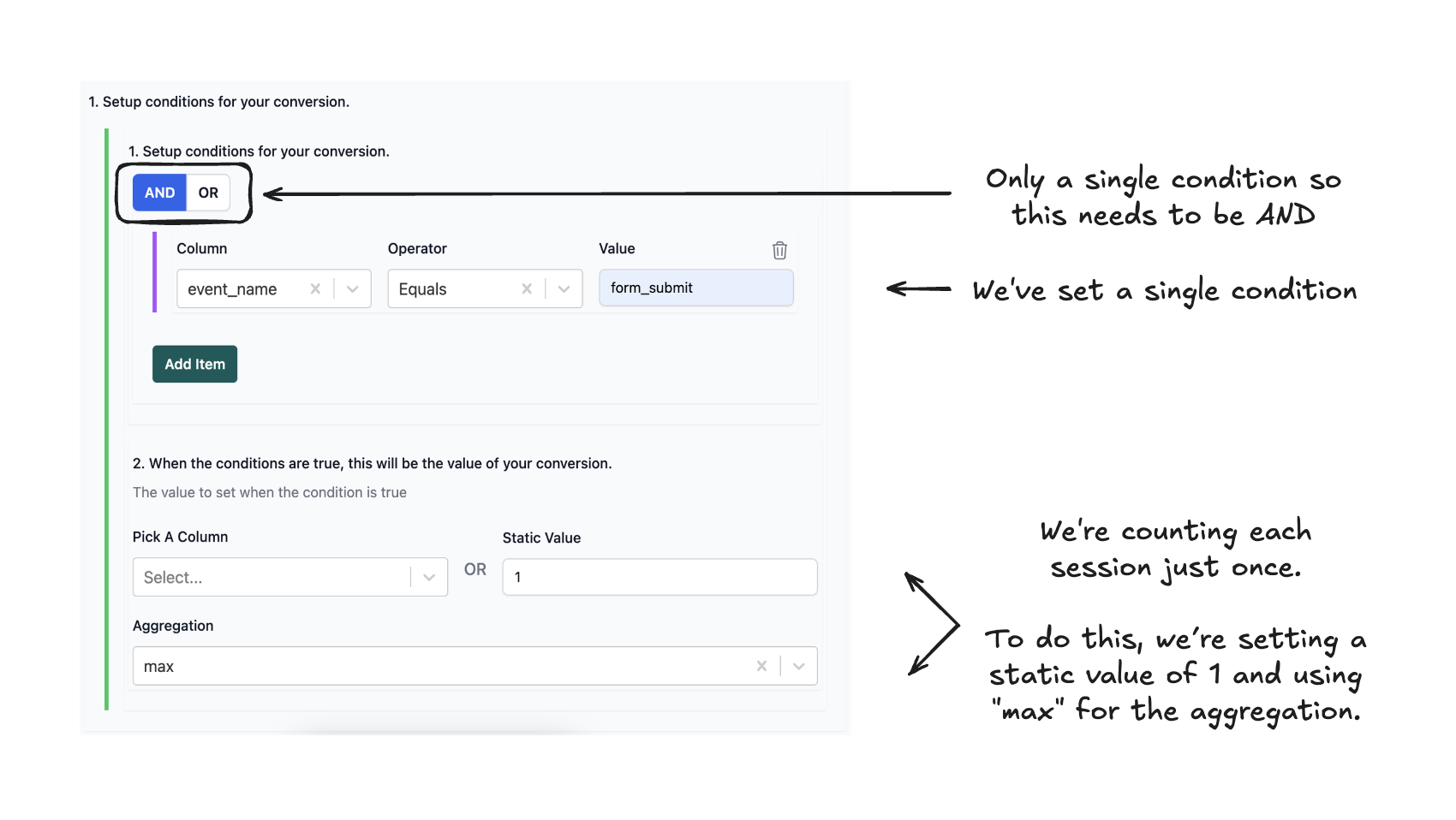Viewport: 1456px width, 820px height.
Task: Clear the max aggregation selection
Action: (x=761, y=666)
